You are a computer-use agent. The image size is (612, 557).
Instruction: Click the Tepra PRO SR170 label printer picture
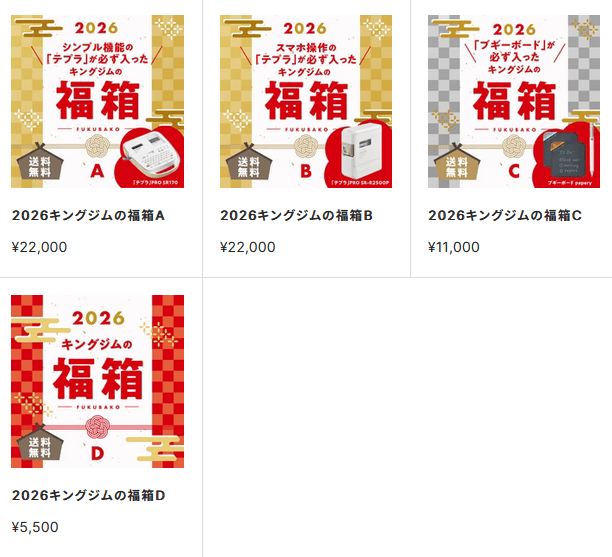click(151, 156)
